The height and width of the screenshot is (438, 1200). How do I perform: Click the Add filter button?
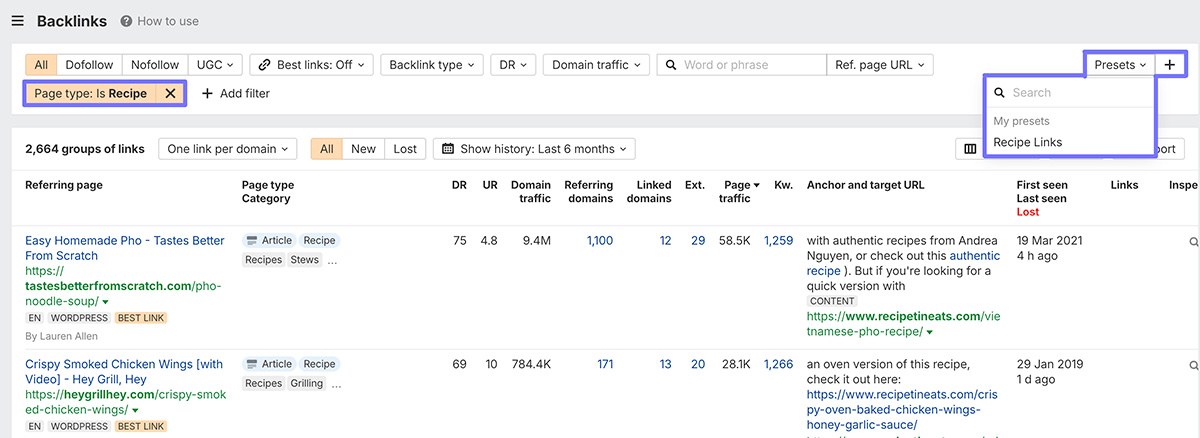236,93
